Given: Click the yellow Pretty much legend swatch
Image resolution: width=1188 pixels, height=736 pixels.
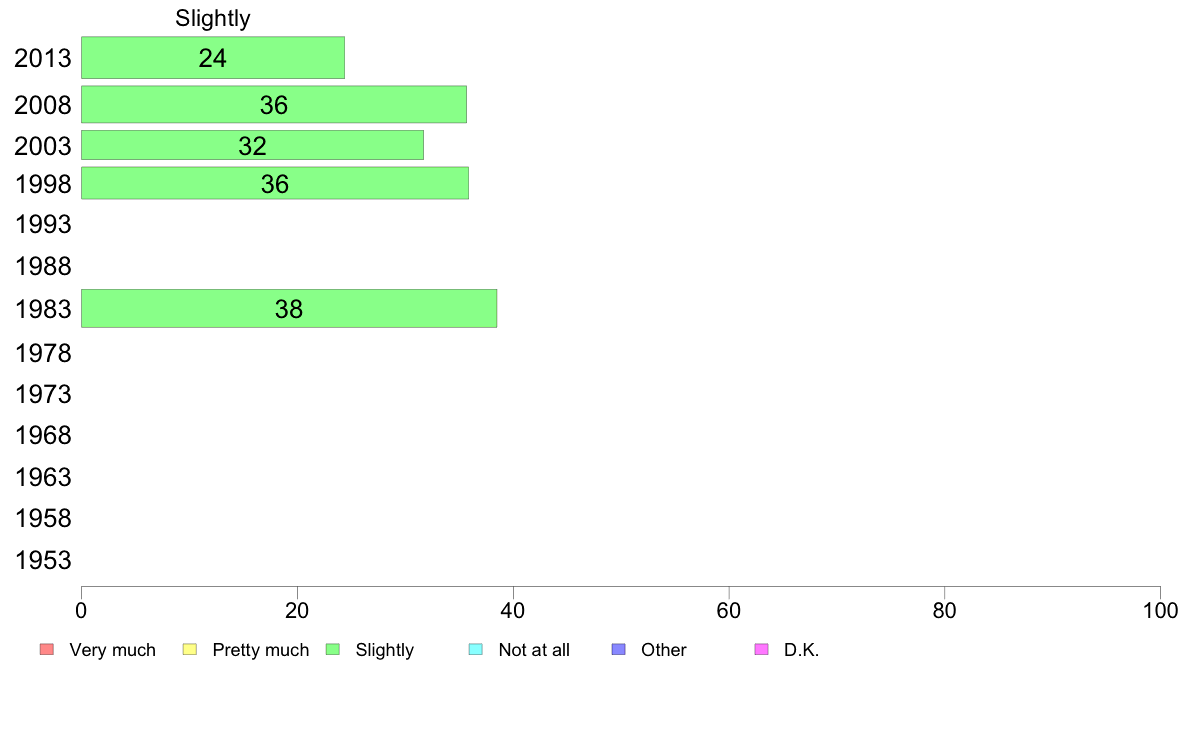Looking at the screenshot, I should point(189,650).
